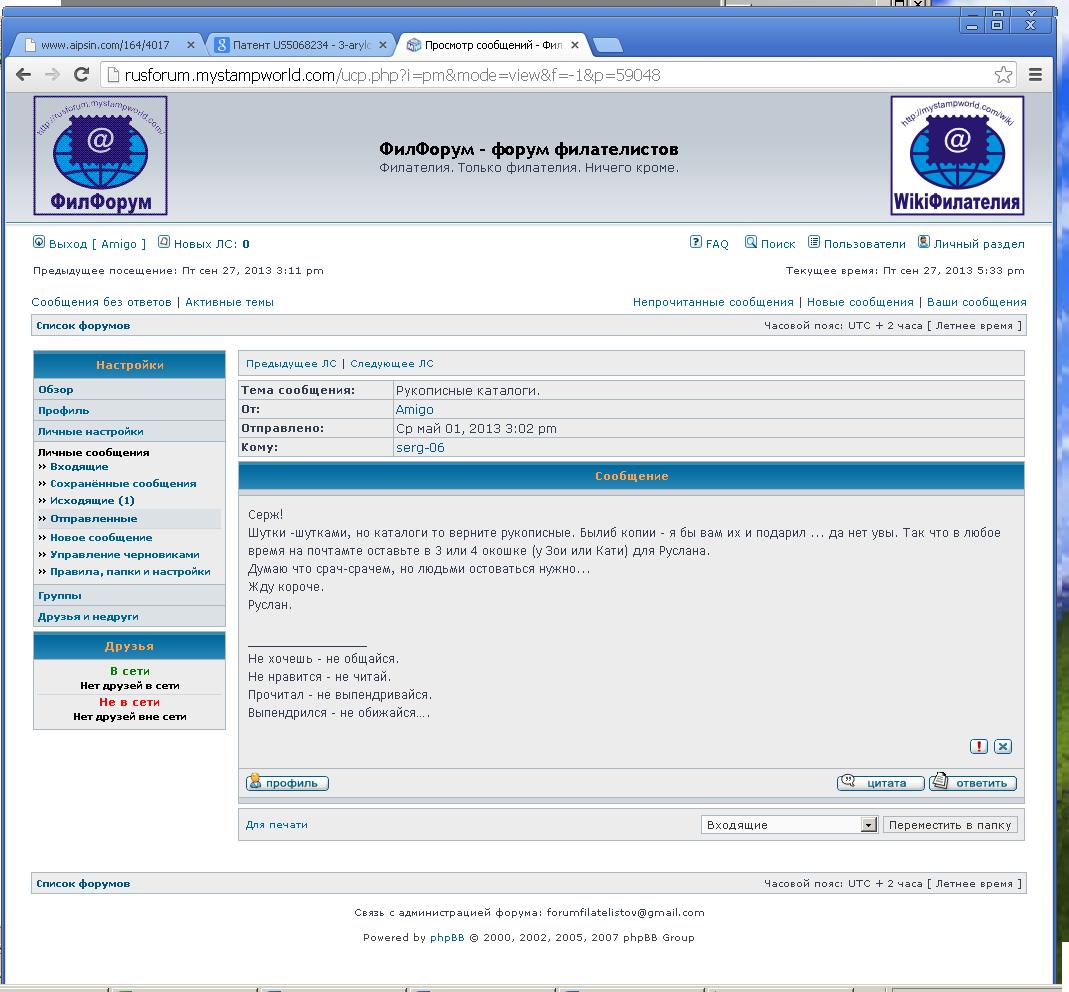Click Переместить в папку button
This screenshot has width=1069, height=992.
pyautogui.click(x=950, y=825)
